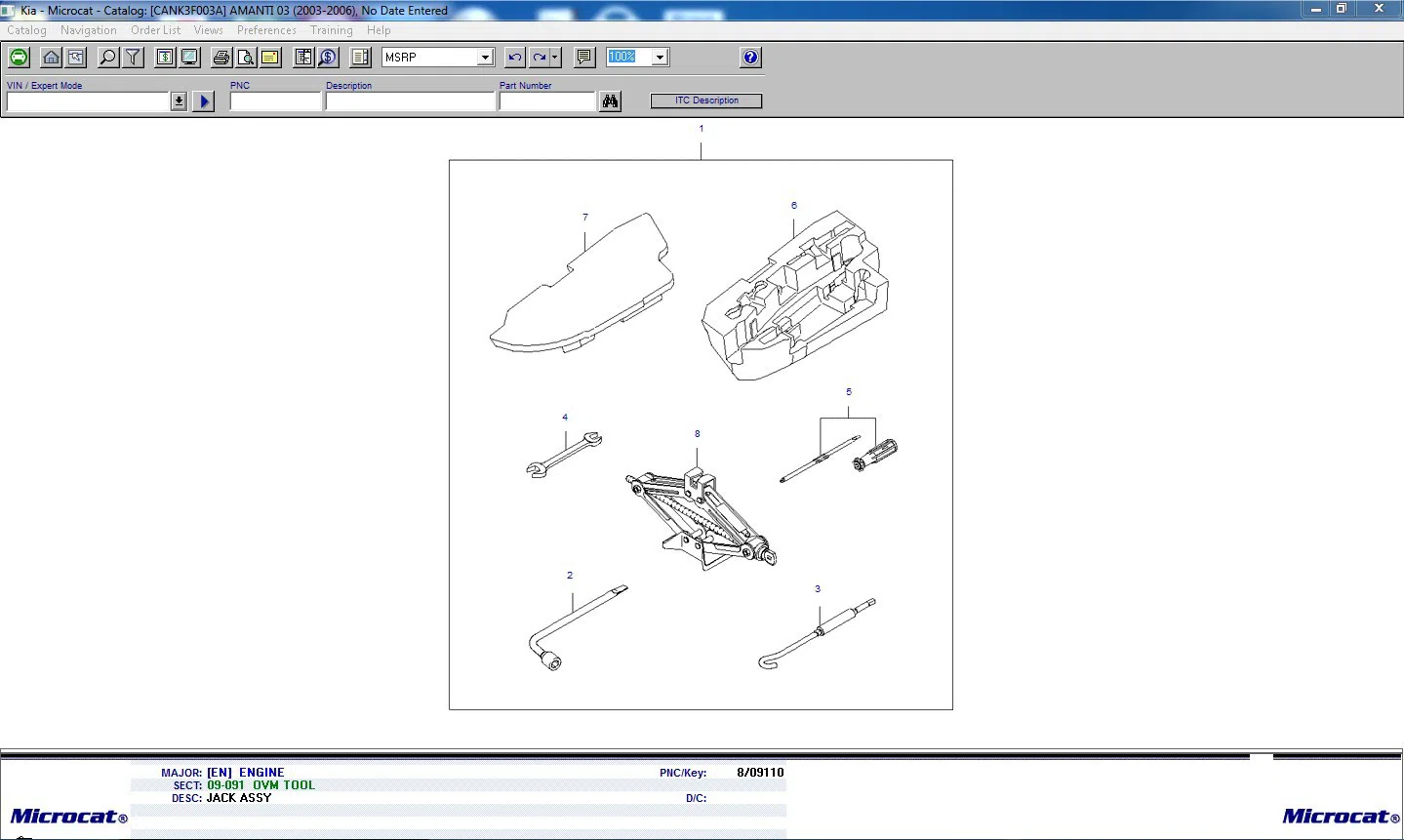Screen dimensions: 1404x840
Task: Click the dollar-sign page pricing icon
Action: (165, 58)
